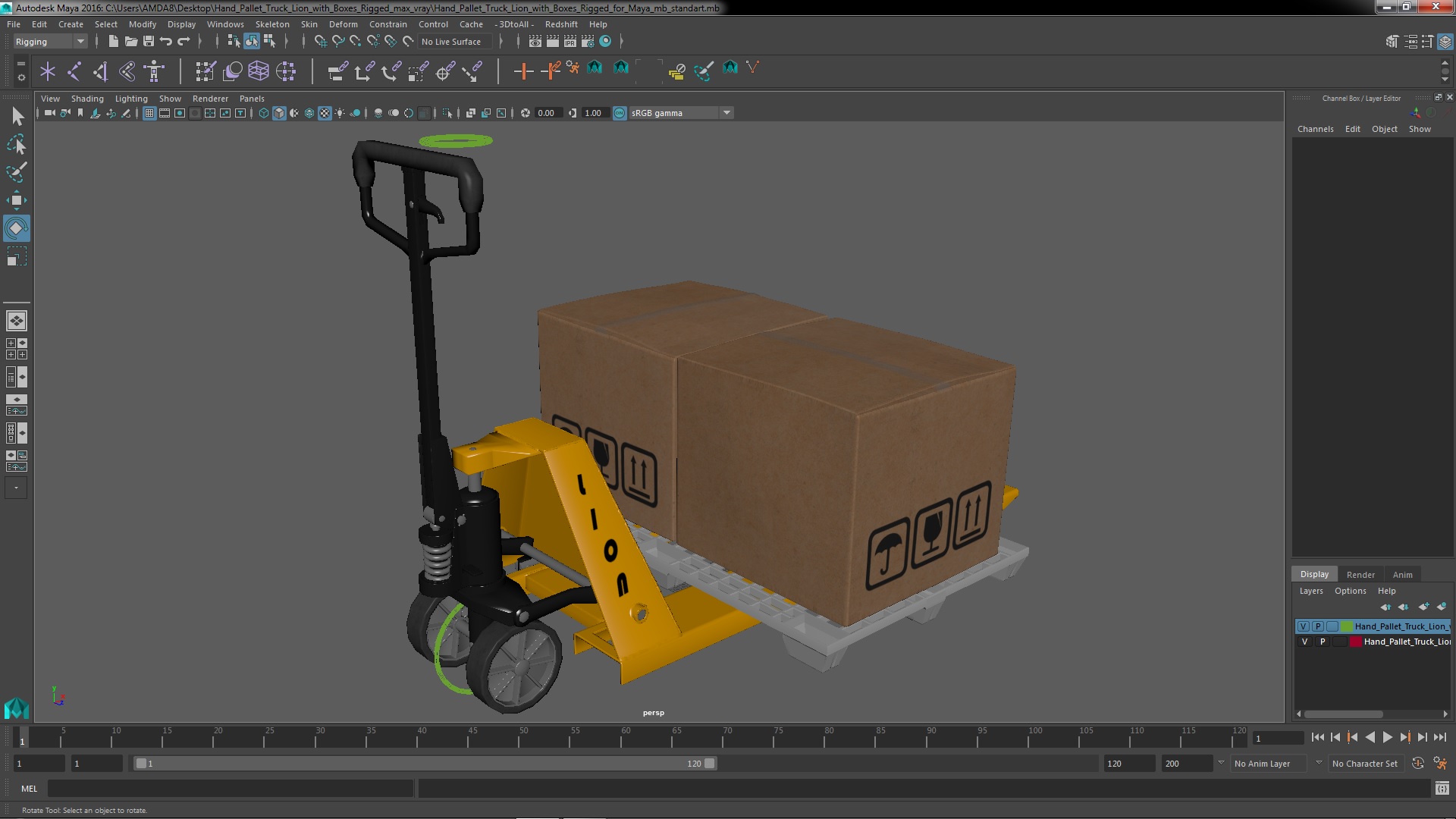
Task: Activate the Scale tool in toolbox
Action: pos(16,257)
